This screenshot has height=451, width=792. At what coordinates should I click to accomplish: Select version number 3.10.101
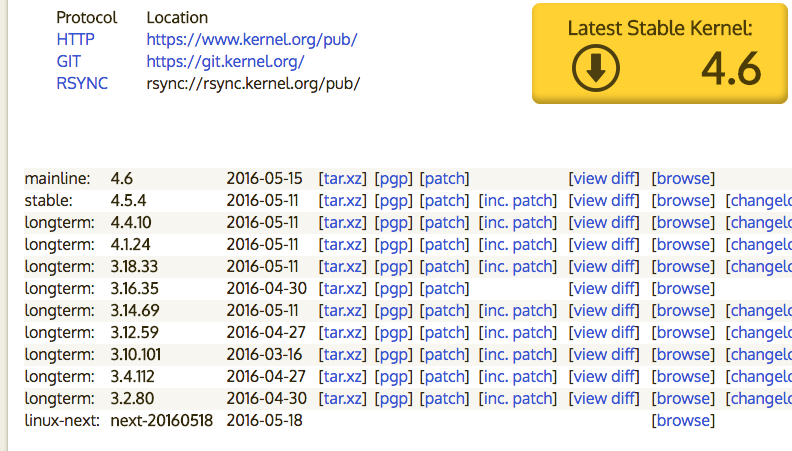pos(135,355)
